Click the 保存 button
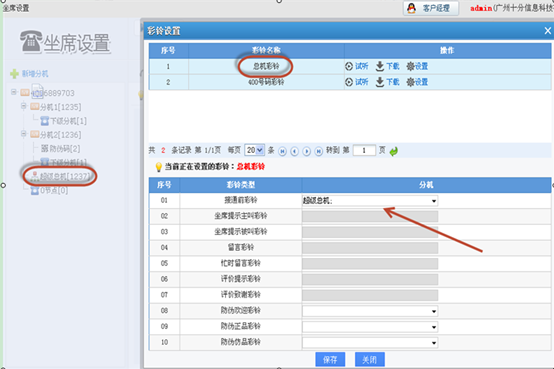This screenshot has height=369, width=554. (x=330, y=360)
